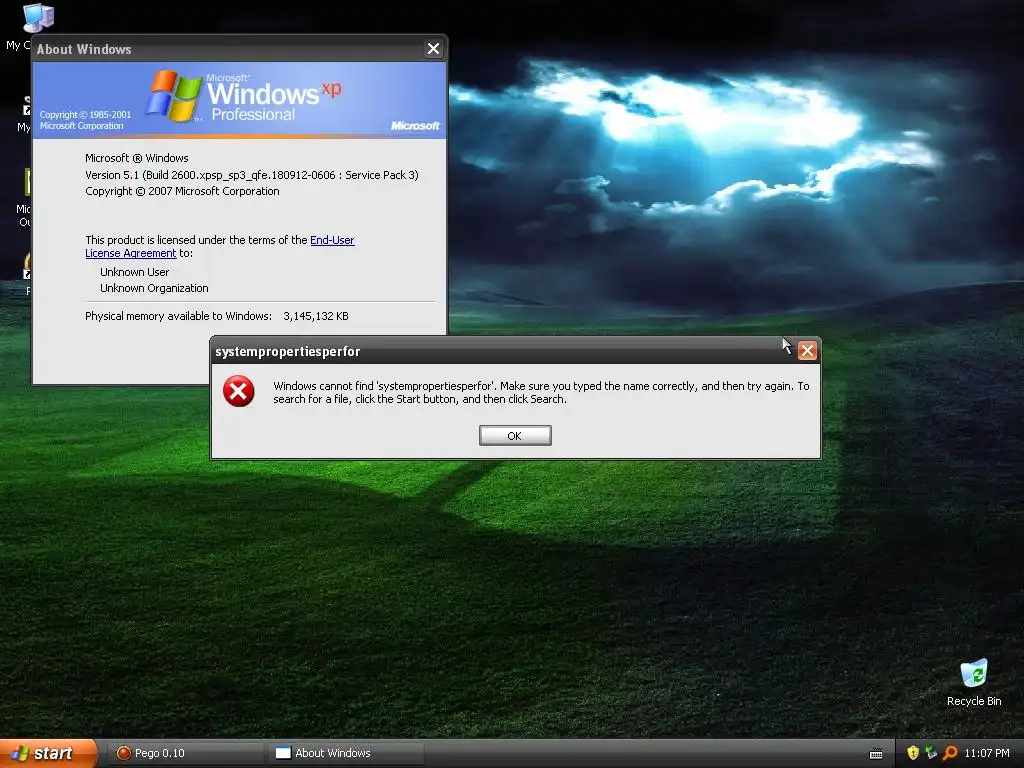Viewport: 1024px width, 768px height.
Task: Click the 11:07 PM system clock
Action: [x=987, y=753]
